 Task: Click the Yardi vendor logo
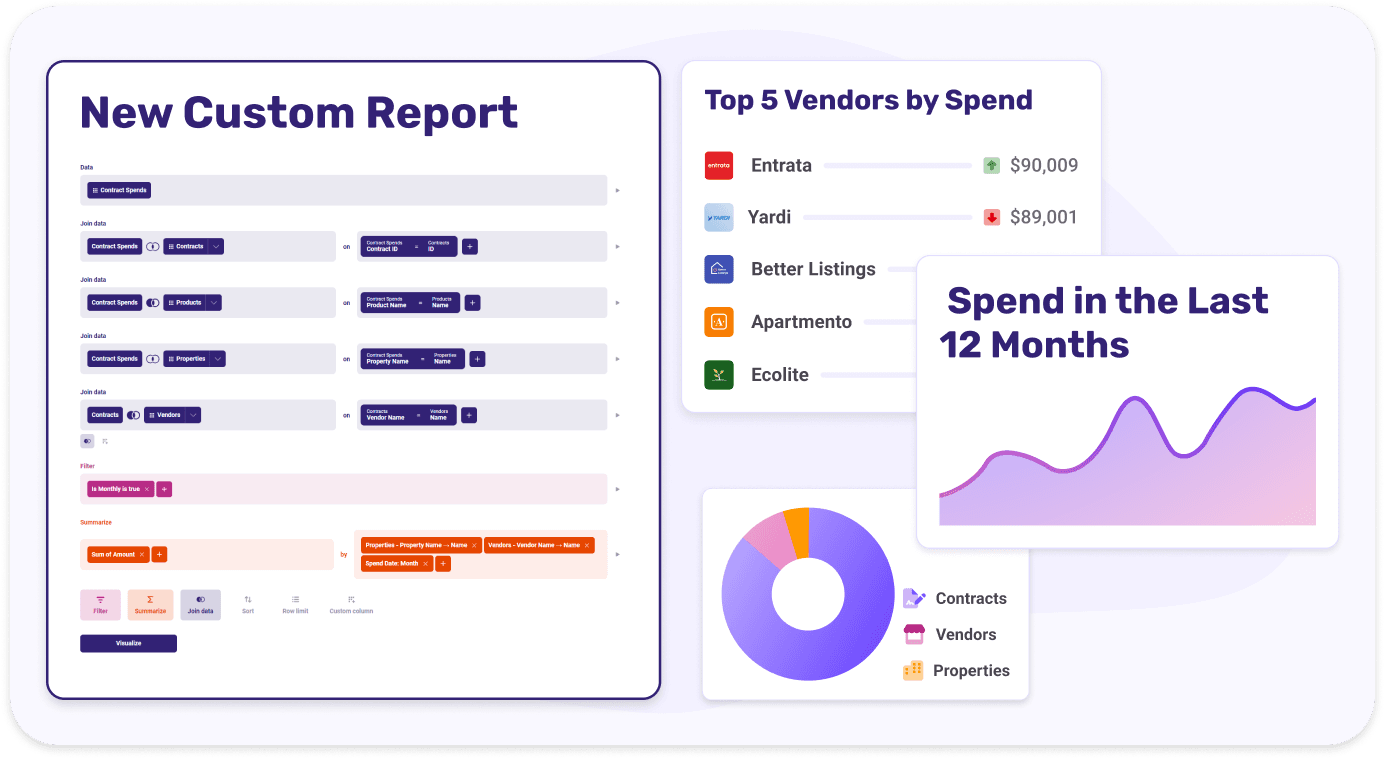(x=719, y=217)
